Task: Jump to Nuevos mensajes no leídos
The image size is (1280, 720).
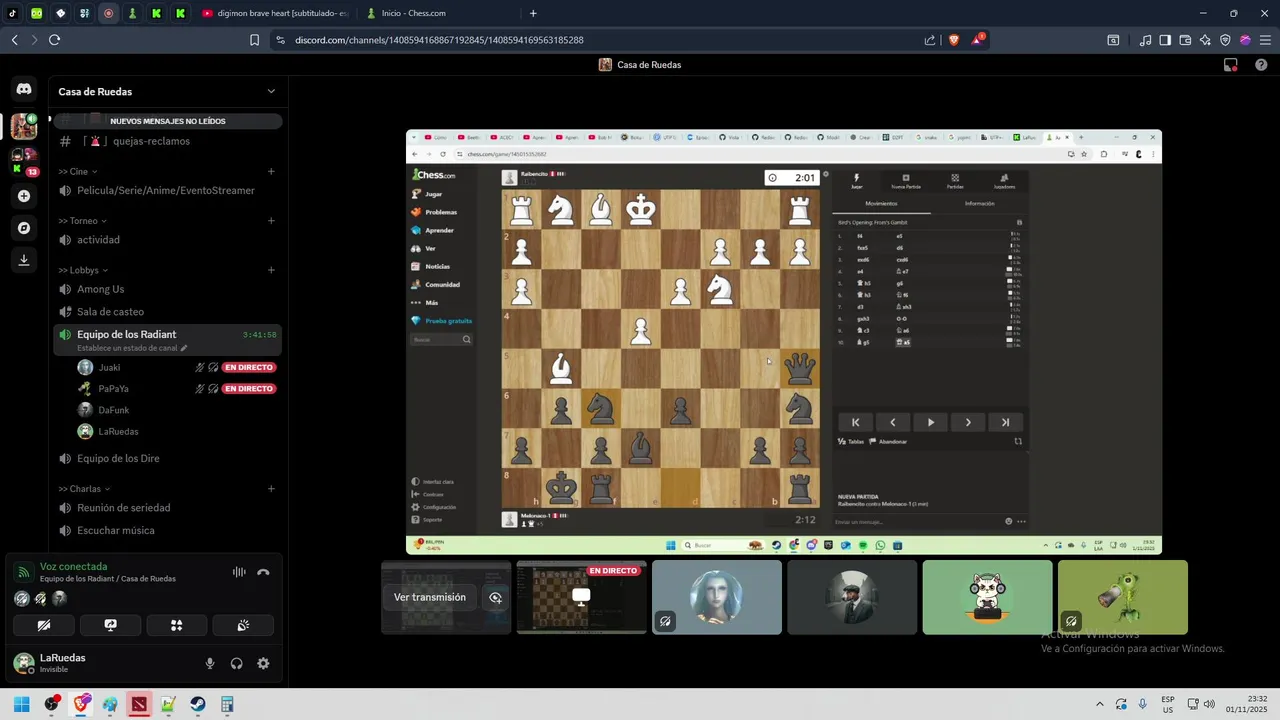Action: click(x=168, y=121)
